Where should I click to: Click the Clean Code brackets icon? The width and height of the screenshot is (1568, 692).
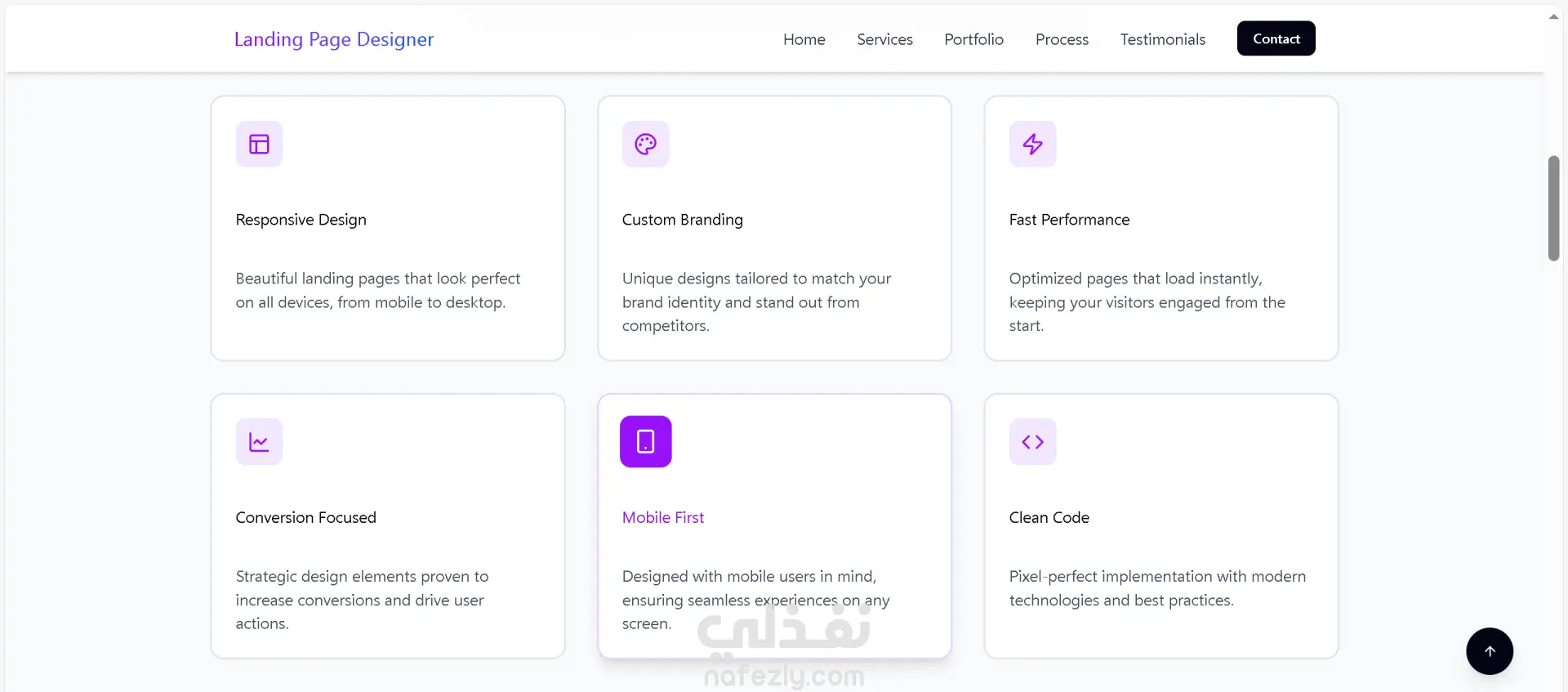click(1032, 442)
